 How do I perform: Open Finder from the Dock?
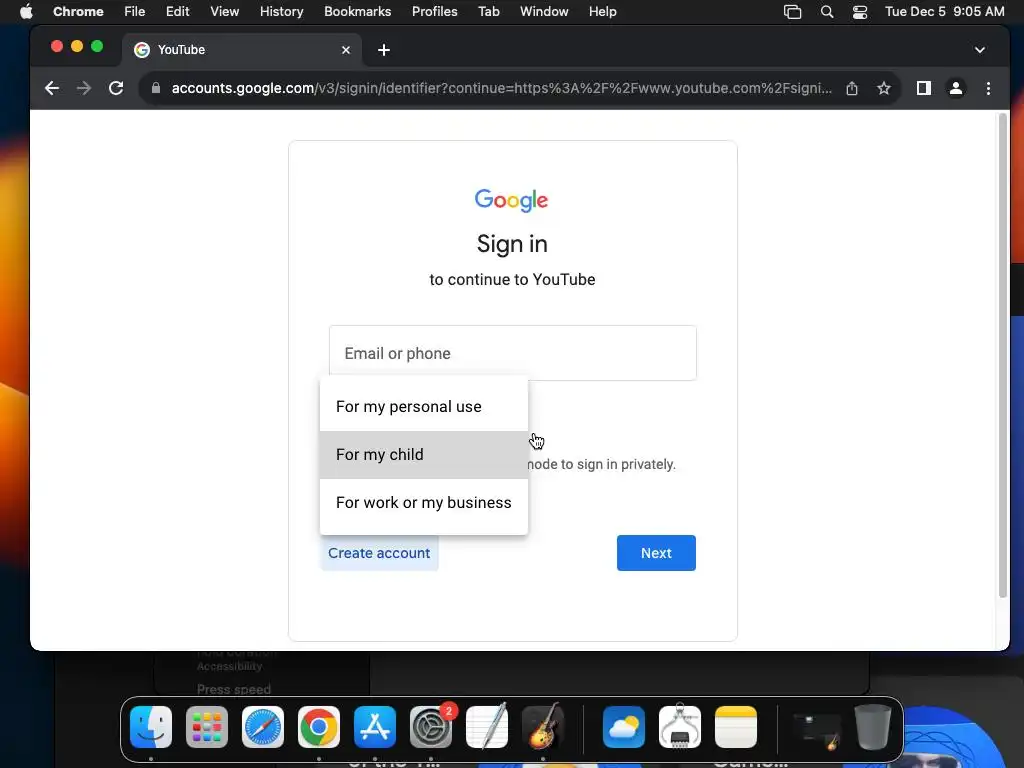151,727
